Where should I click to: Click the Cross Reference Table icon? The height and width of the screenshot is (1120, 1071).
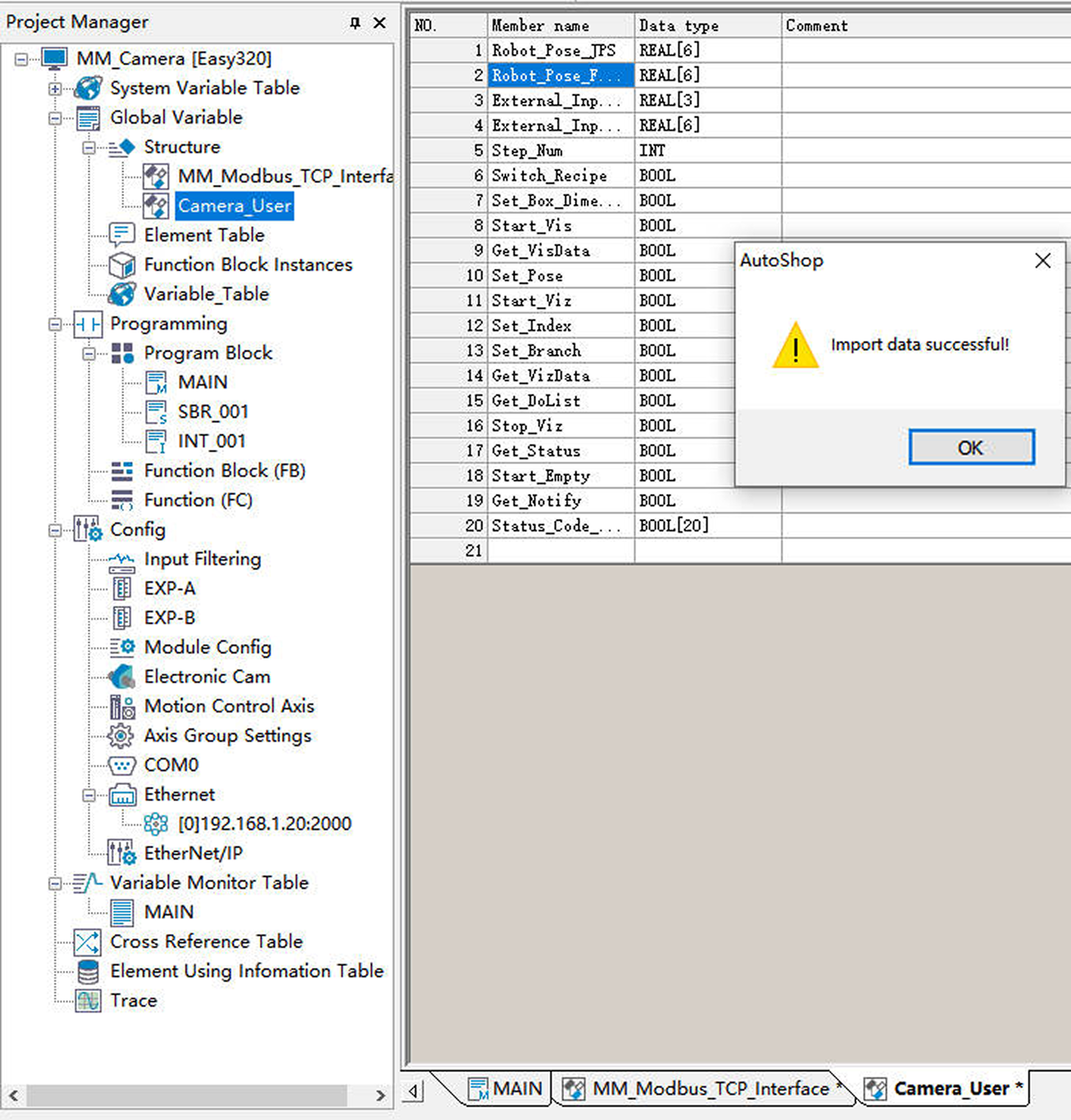pos(88,942)
